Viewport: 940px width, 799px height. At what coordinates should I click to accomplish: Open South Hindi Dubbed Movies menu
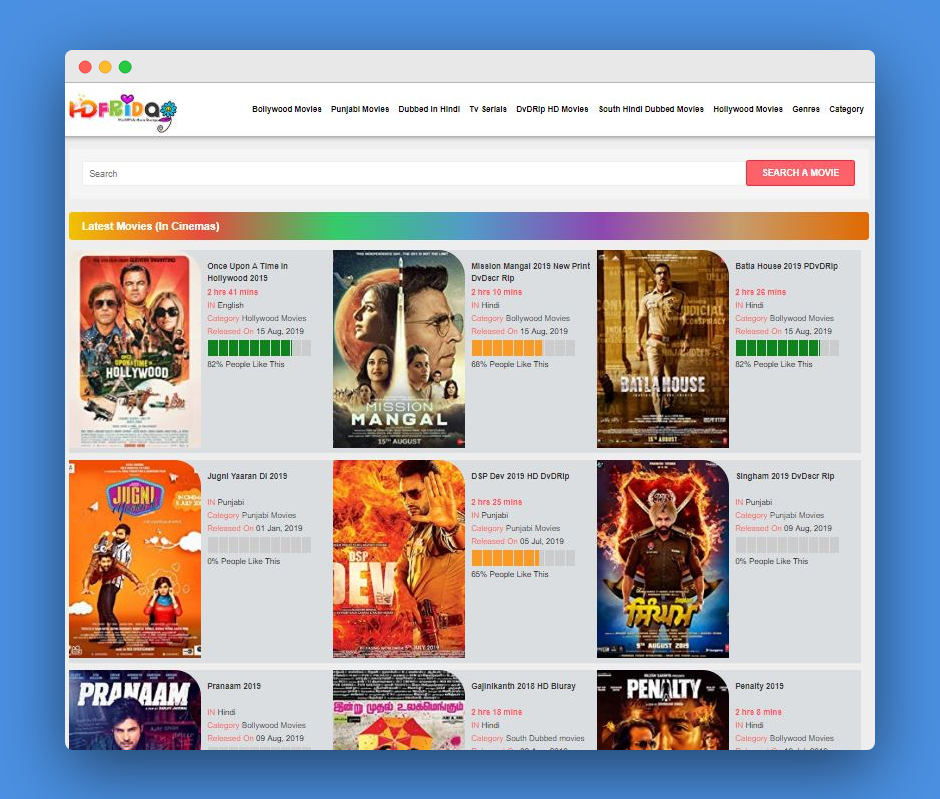tap(651, 109)
